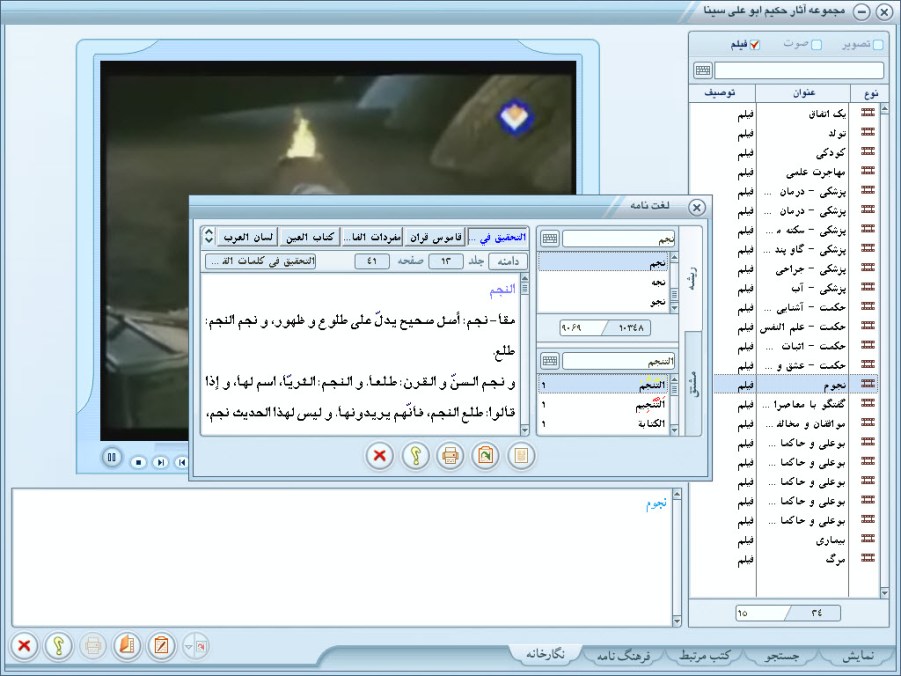Screen dimensions: 901x676
Task: Open virtual keyboard next to the root search field
Action: [x=549, y=239]
